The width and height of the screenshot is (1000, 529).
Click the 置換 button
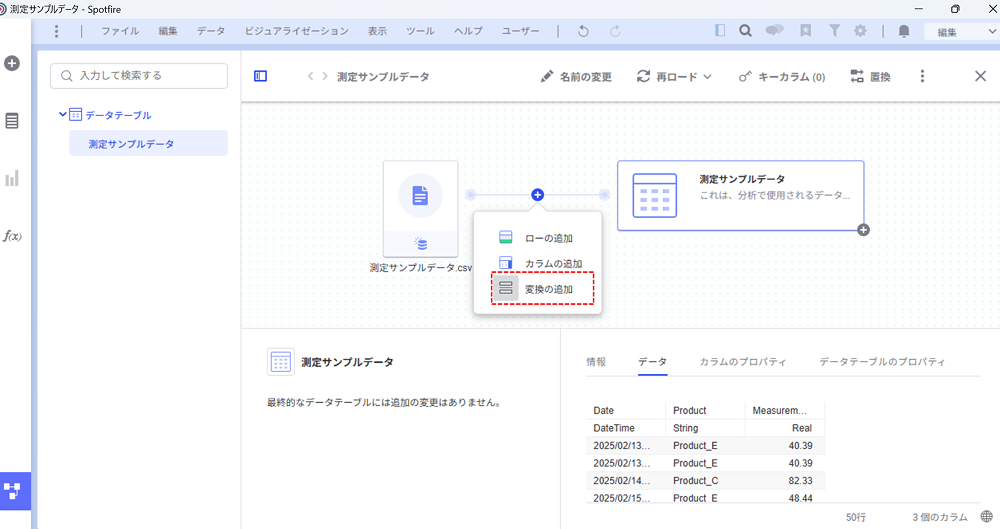click(x=871, y=77)
